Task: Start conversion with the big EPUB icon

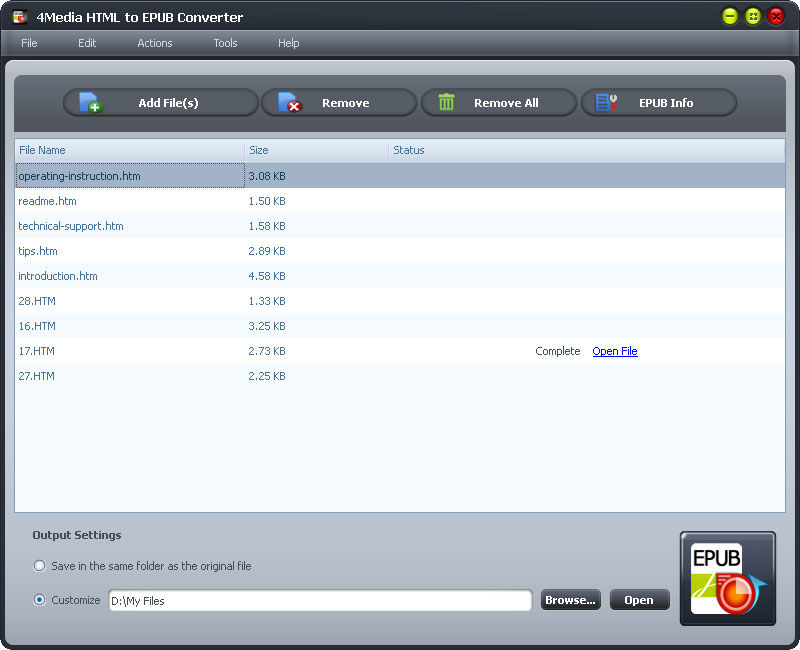Action: tap(728, 579)
